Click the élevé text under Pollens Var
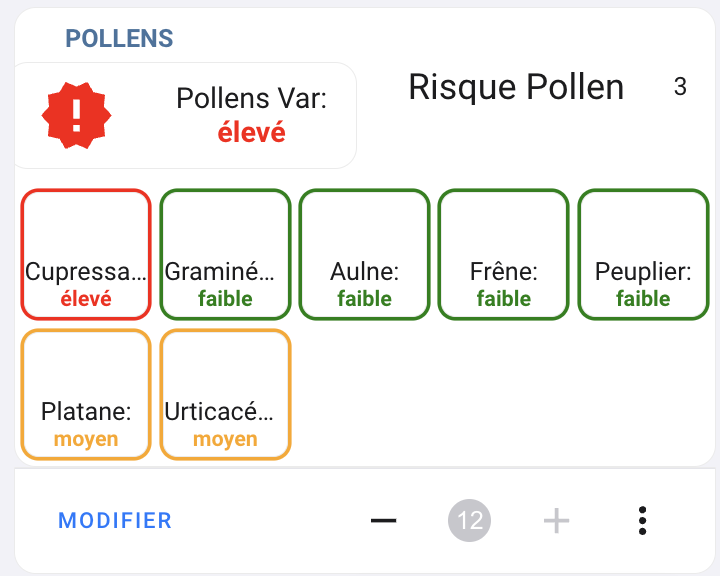This screenshot has height=576, width=720. [x=251, y=132]
